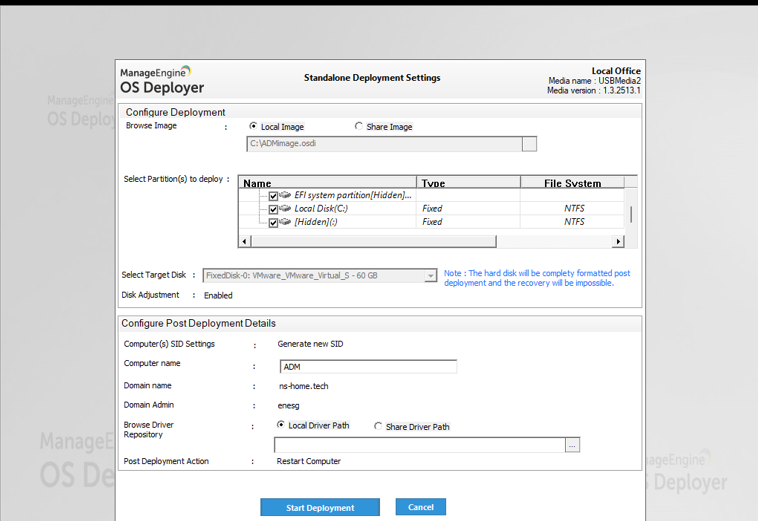This screenshot has height=521, width=758.
Task: Select the Share Driver Path radio button
Action: tap(378, 426)
